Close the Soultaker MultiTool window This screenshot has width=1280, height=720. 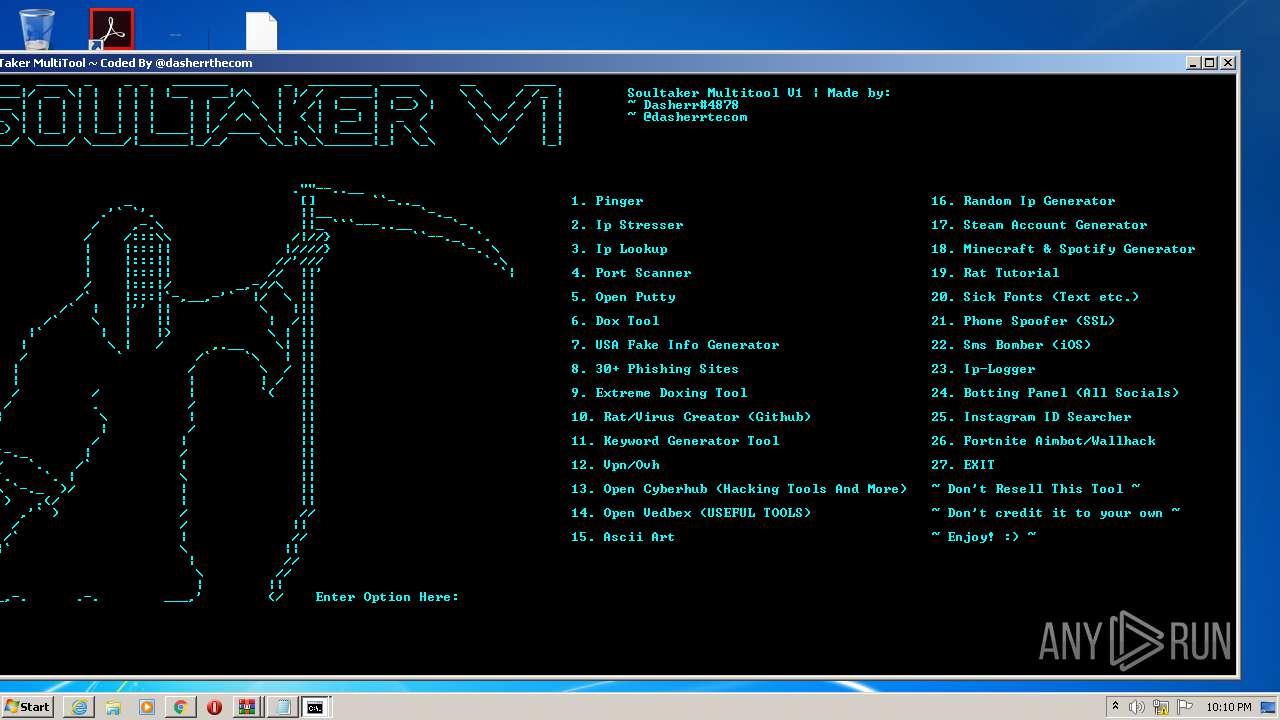(x=1228, y=63)
